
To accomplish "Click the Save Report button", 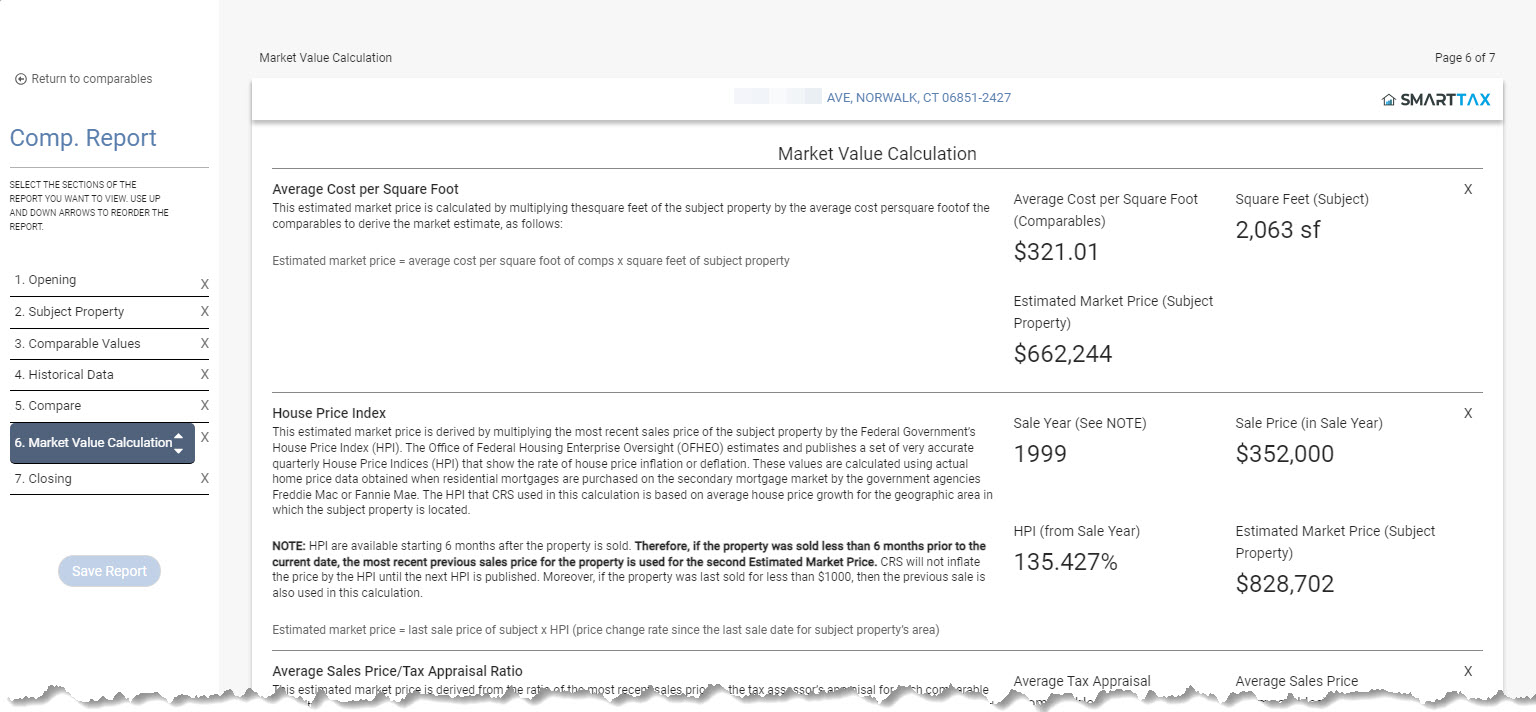I will pyautogui.click(x=109, y=571).
